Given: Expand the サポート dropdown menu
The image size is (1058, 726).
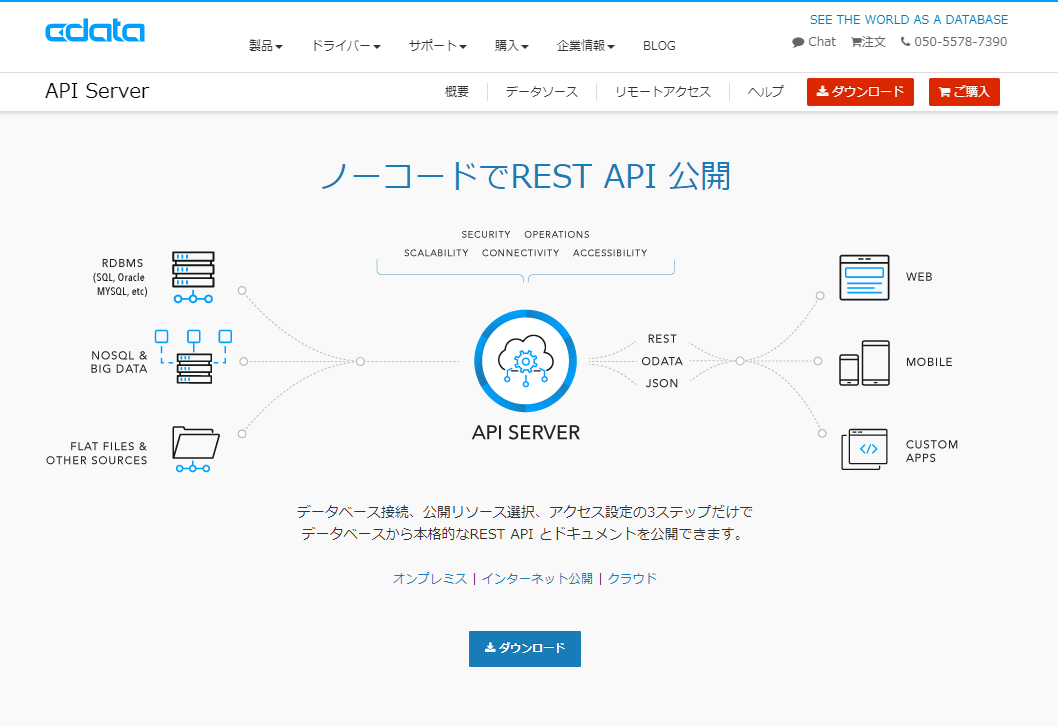Looking at the screenshot, I should pos(437,45).
